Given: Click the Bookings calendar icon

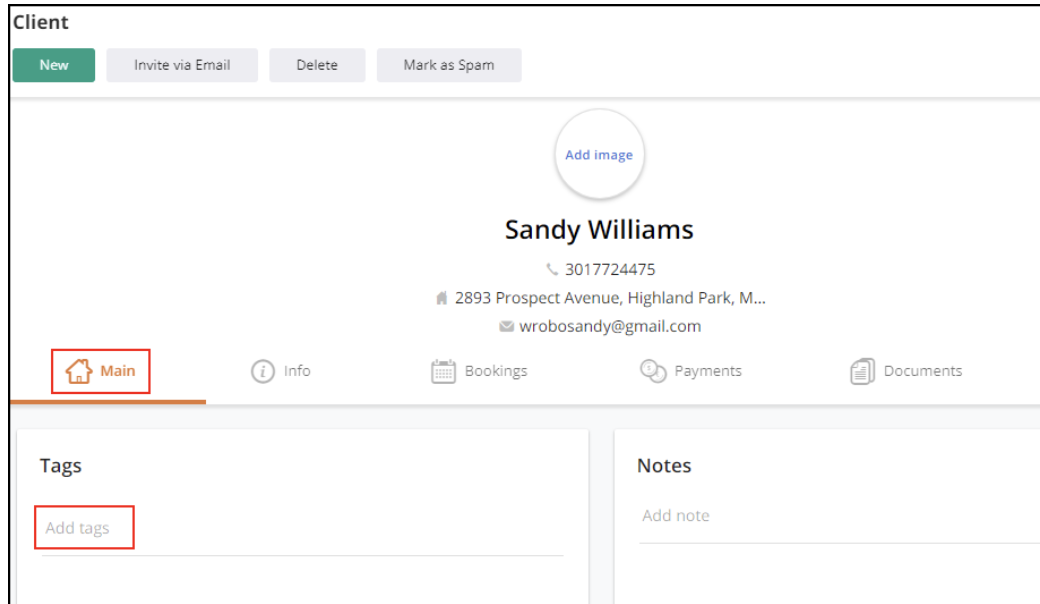Looking at the screenshot, I should coord(443,371).
